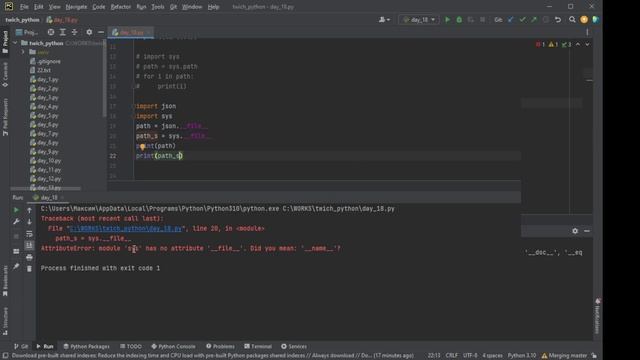Screen dimensions: 640x360
Task: Update project with the blue Git arrow
Action: (x=511, y=20)
